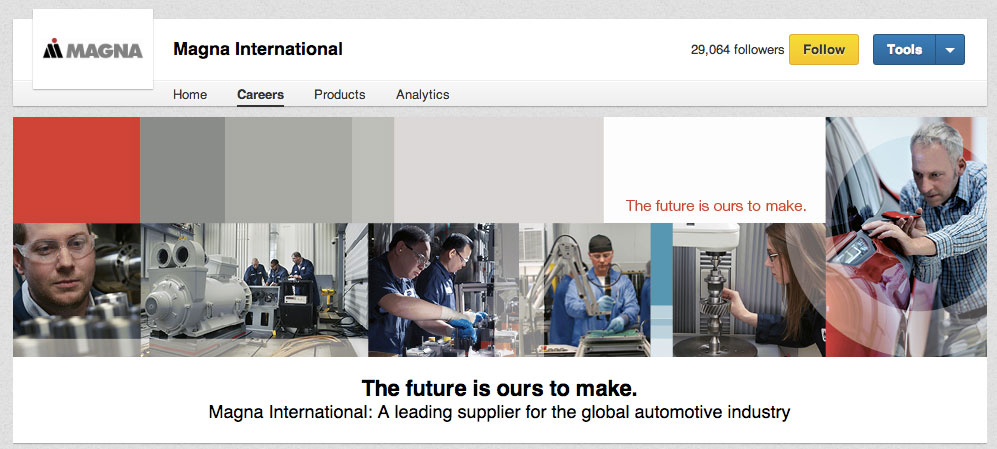997x449 pixels.
Task: Open the Products tab
Action: [x=339, y=95]
